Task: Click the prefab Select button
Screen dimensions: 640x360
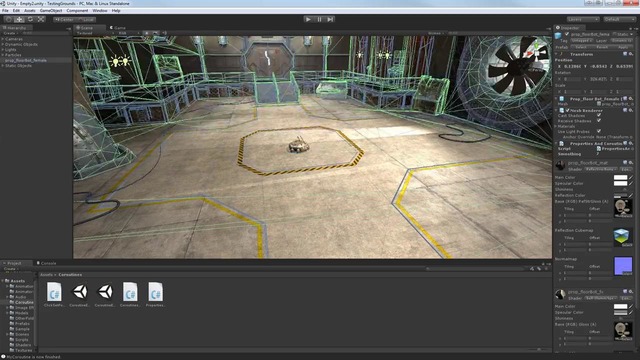Action: [x=581, y=47]
